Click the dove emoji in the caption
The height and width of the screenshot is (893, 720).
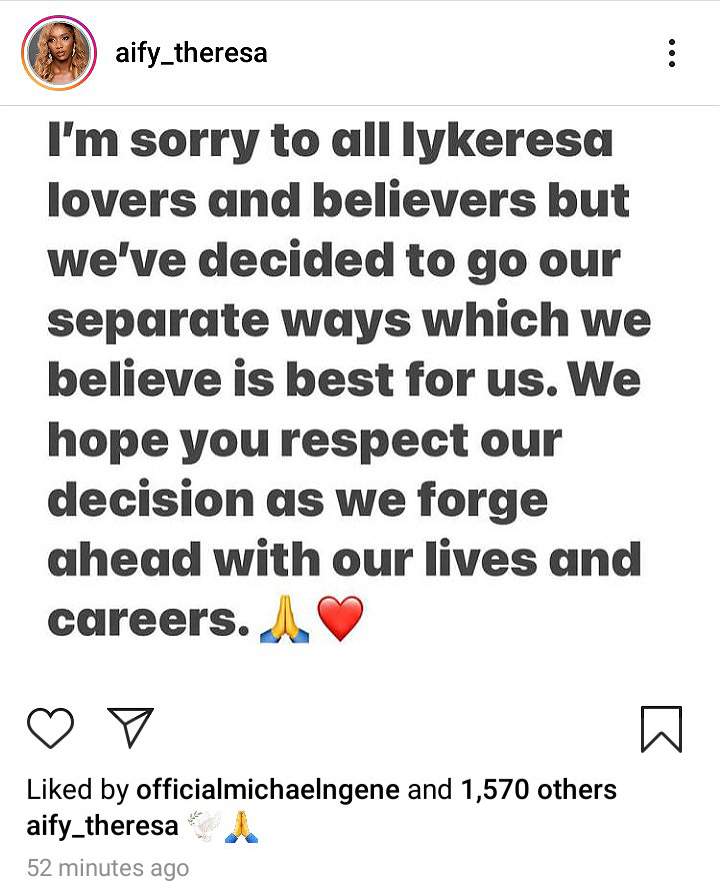tap(205, 826)
